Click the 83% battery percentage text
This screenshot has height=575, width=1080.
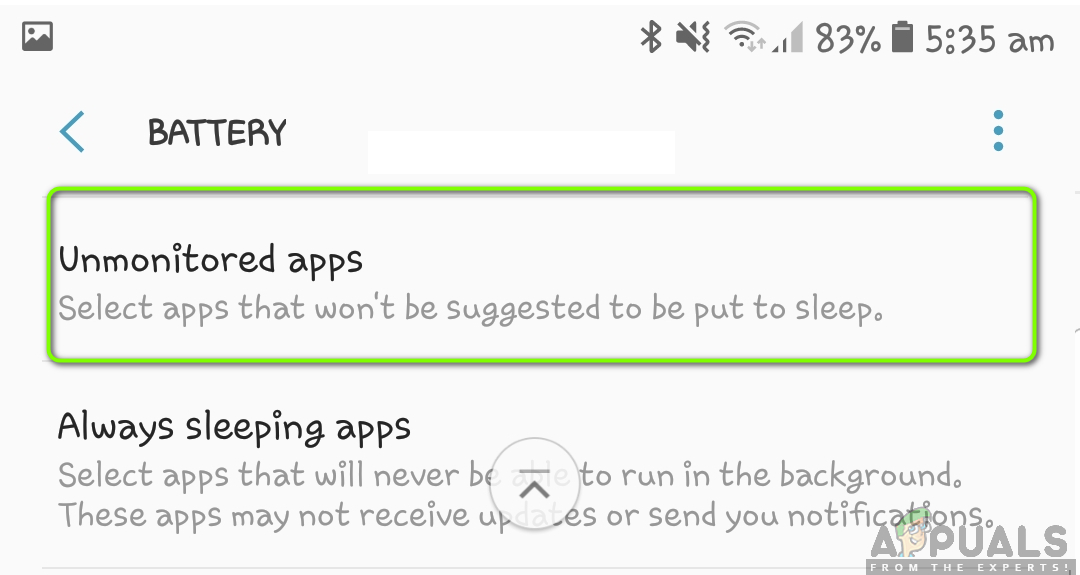click(x=848, y=38)
